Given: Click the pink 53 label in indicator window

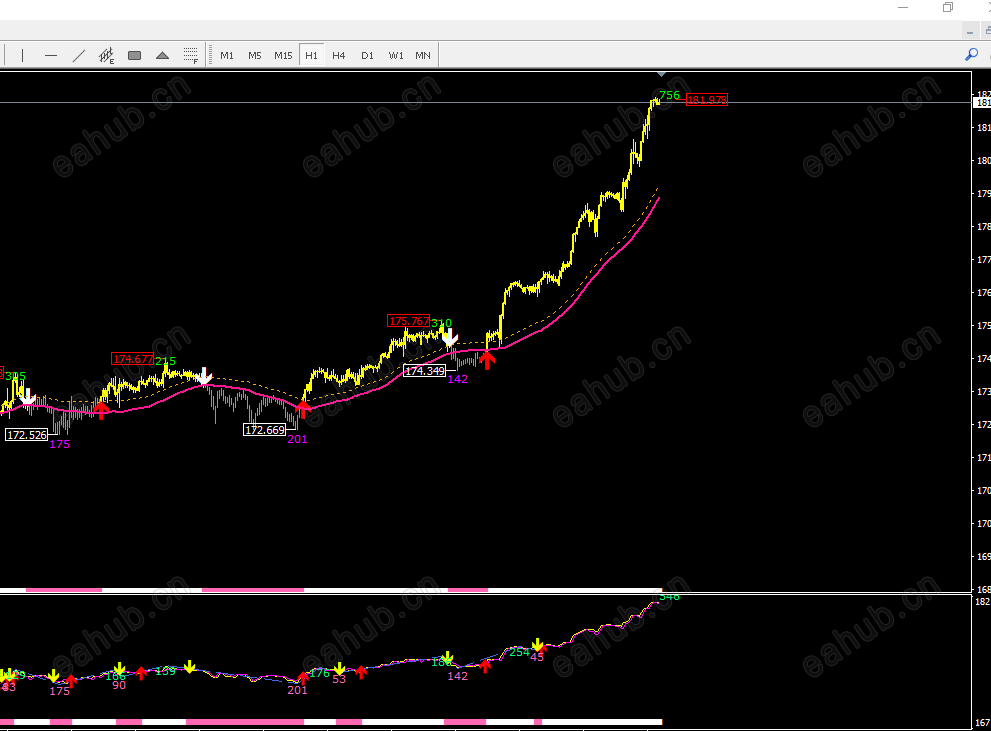Looking at the screenshot, I should pos(339,679).
